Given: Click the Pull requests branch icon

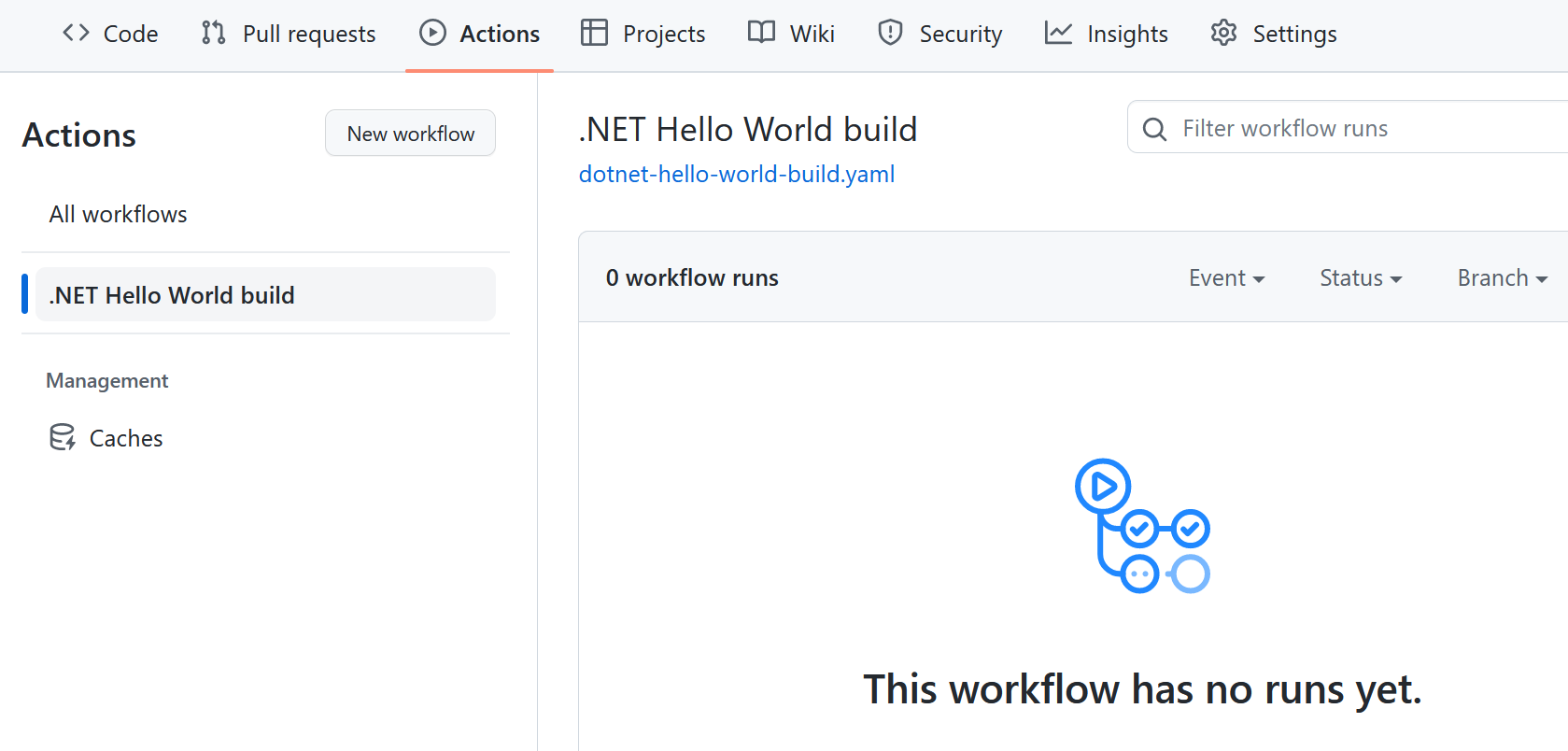Looking at the screenshot, I should 213,33.
